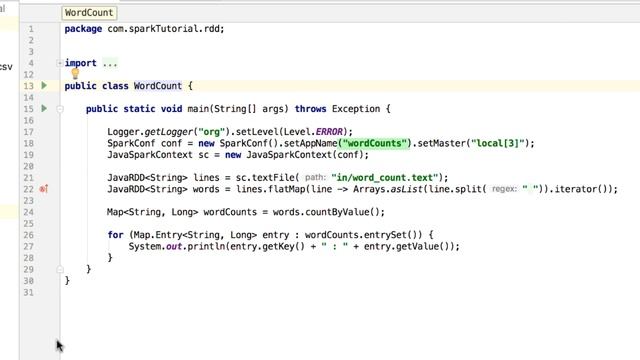Click line number 24 in the gutter
The width and height of the screenshot is (640, 360).
[28, 212]
